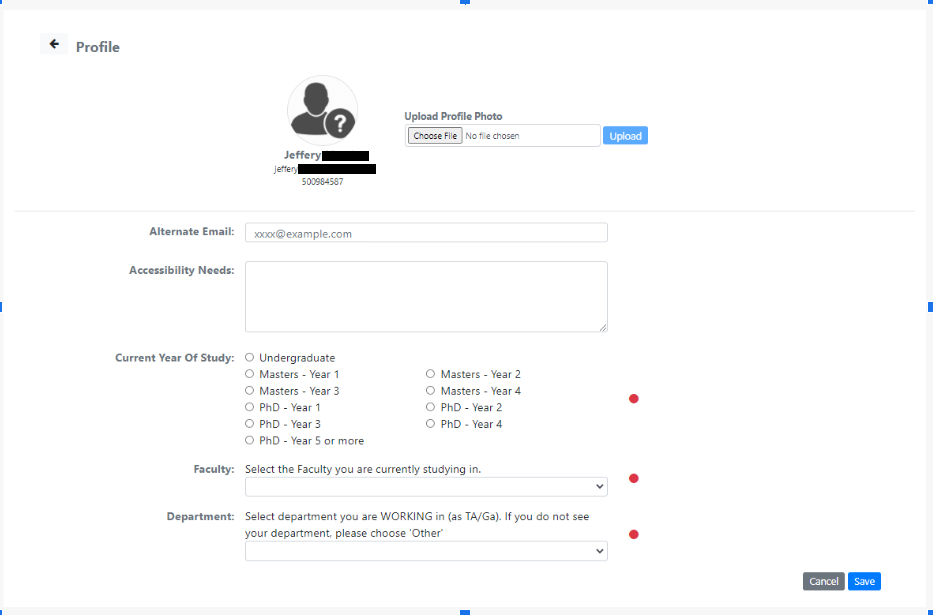Choose Masters - Year 2 radio button
933x615 pixels.
[431, 374]
